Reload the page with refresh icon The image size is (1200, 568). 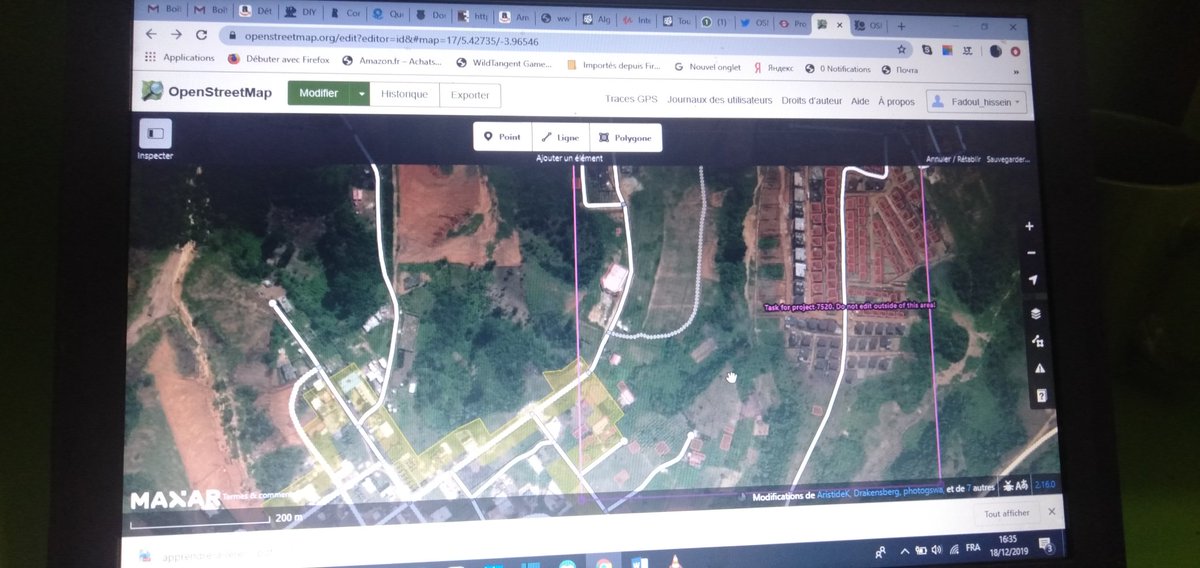pyautogui.click(x=203, y=35)
